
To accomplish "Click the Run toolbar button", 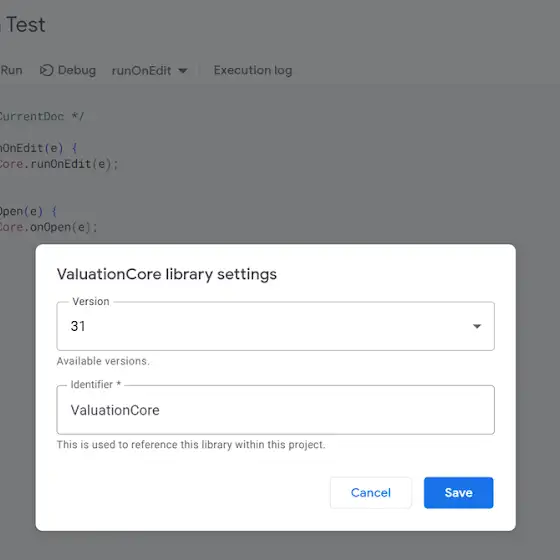I will click(11, 70).
